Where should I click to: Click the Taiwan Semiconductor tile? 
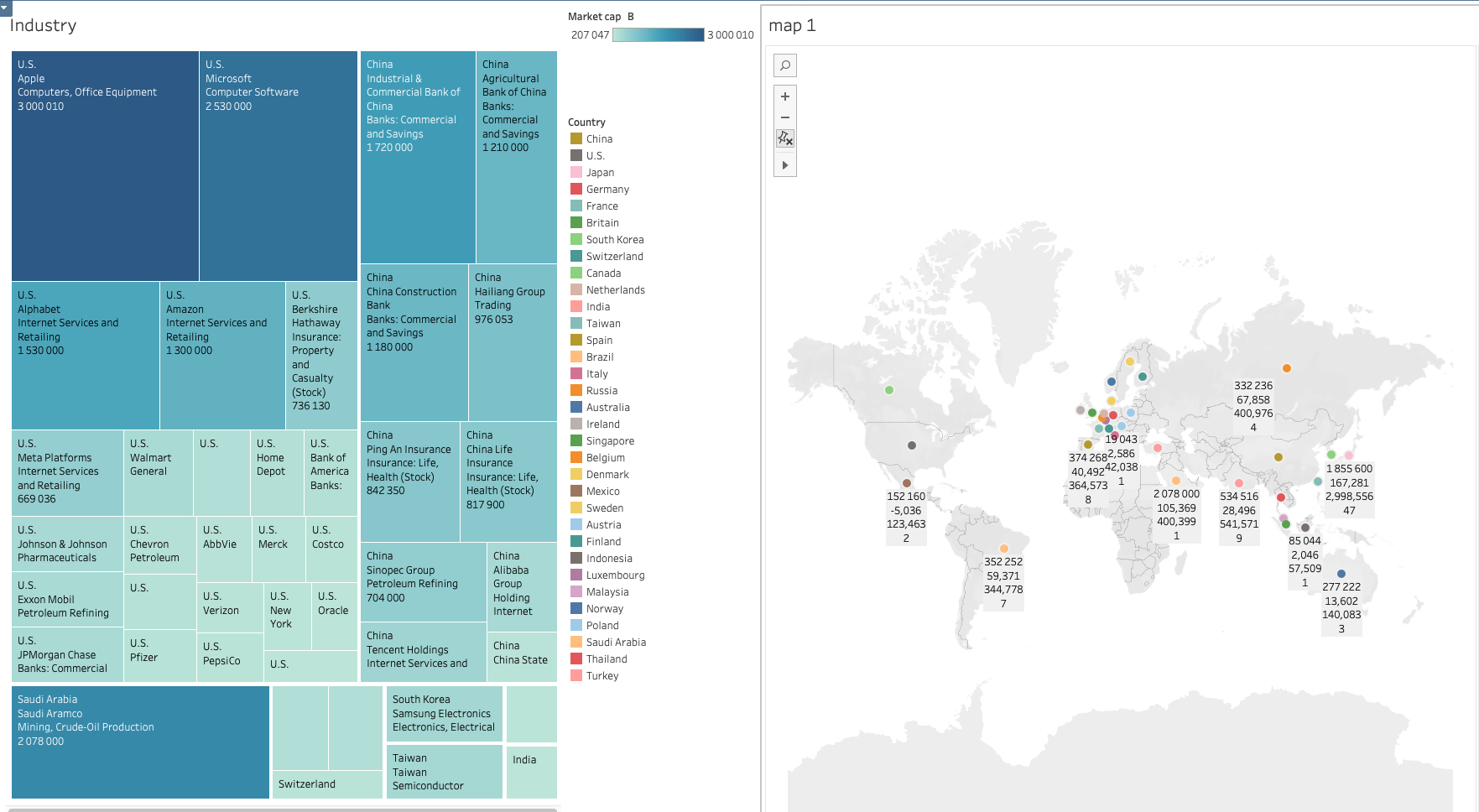pos(445,772)
